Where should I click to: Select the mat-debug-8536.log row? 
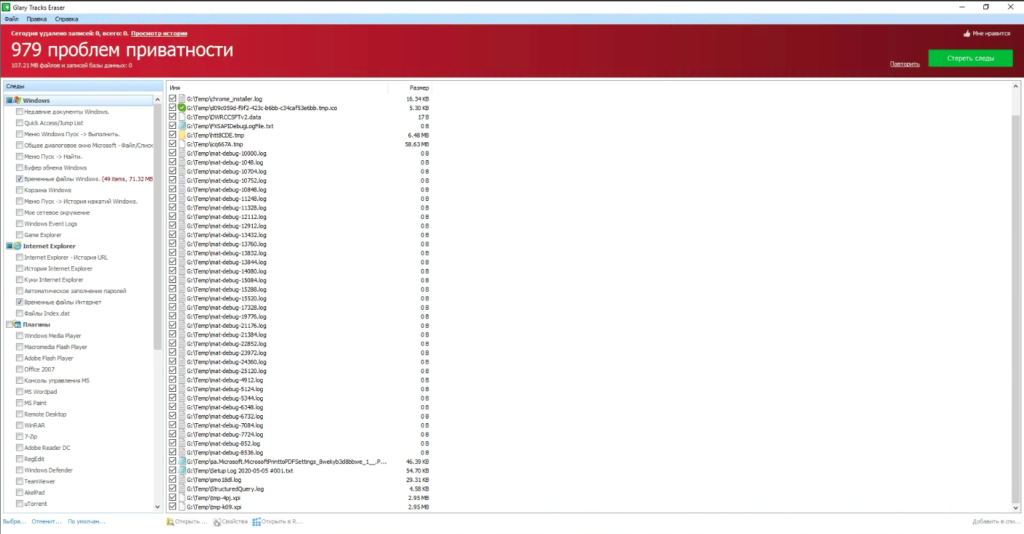tap(299, 452)
